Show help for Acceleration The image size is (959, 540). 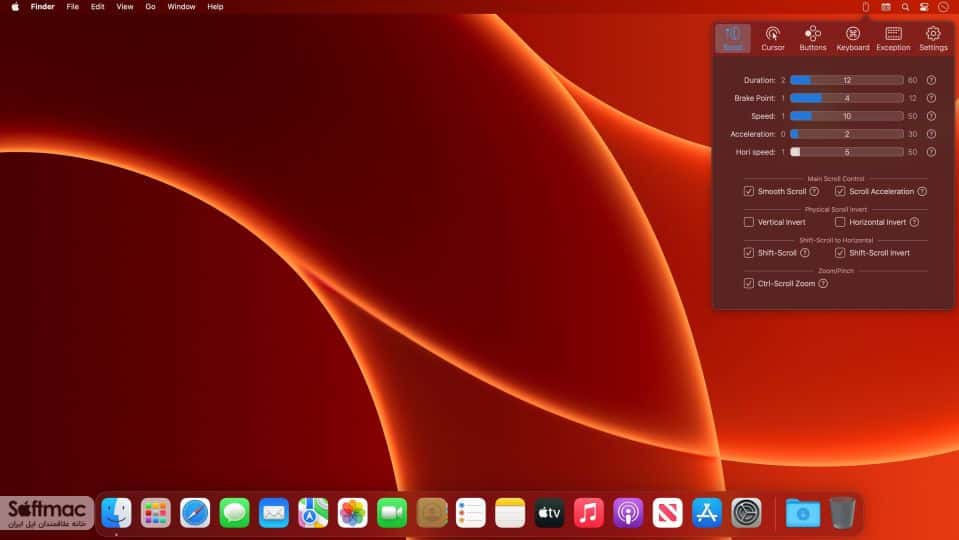931,134
